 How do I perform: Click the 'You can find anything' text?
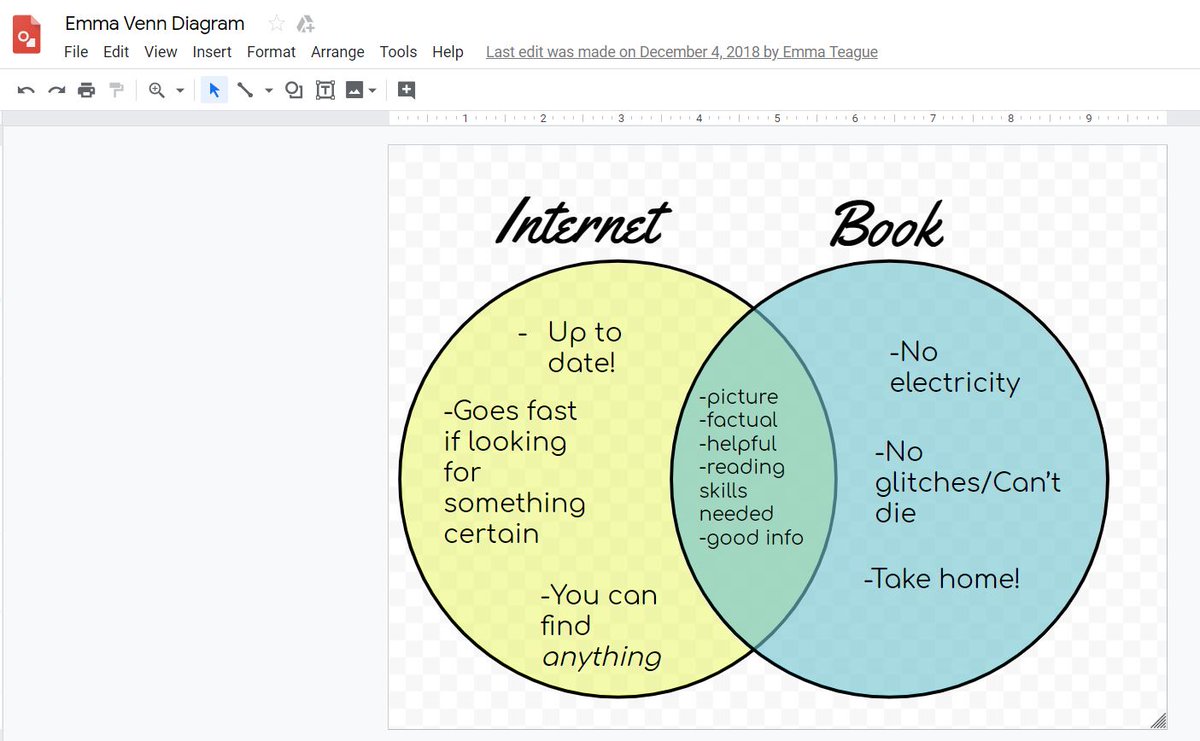tap(600, 626)
